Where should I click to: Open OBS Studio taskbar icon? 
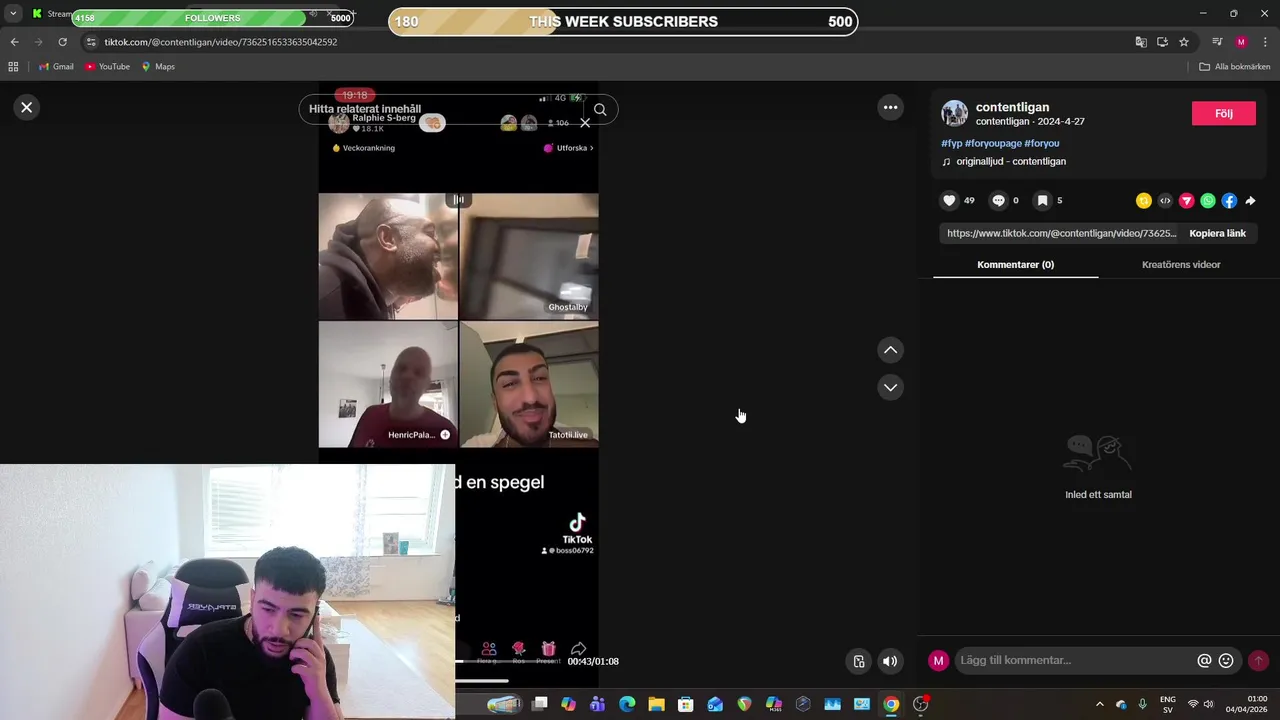(x=921, y=704)
